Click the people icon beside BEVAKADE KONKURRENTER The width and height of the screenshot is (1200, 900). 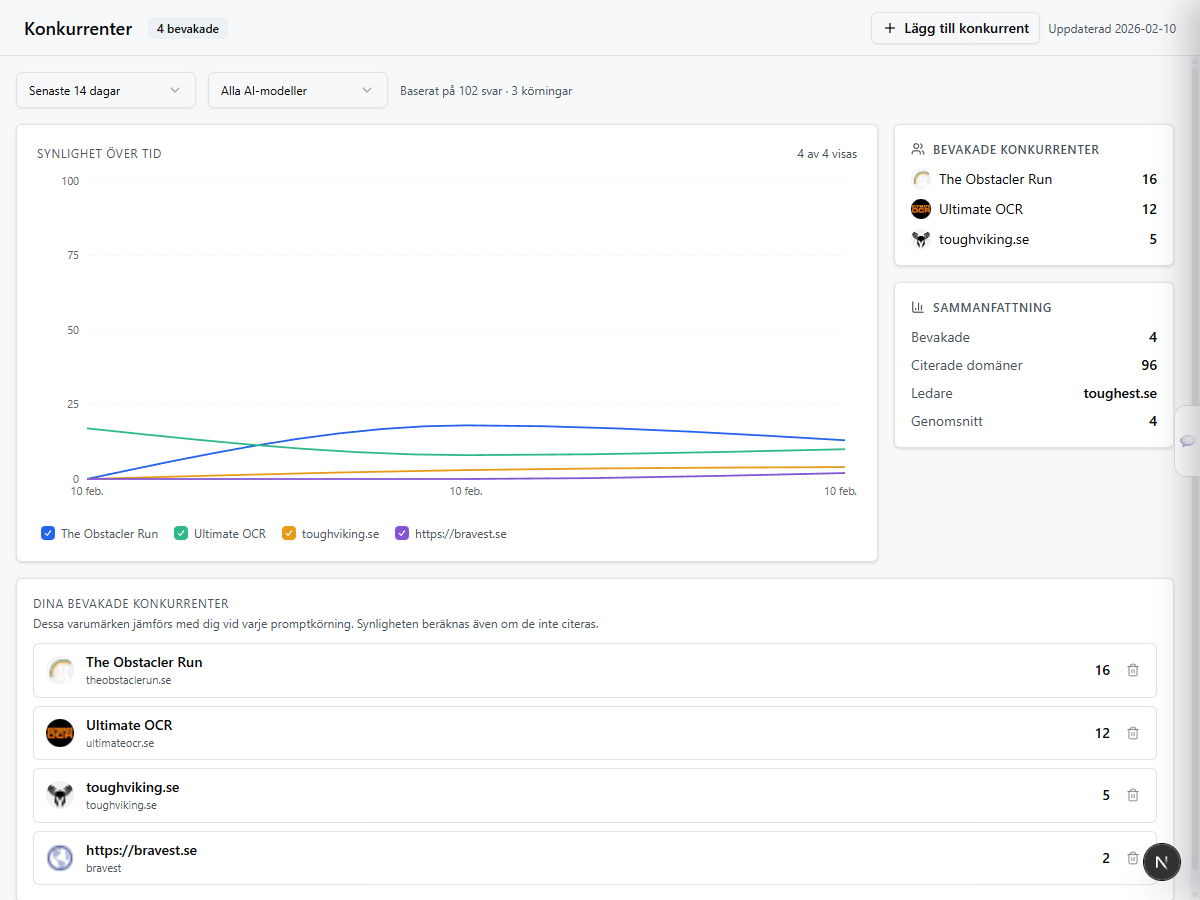[x=917, y=148]
